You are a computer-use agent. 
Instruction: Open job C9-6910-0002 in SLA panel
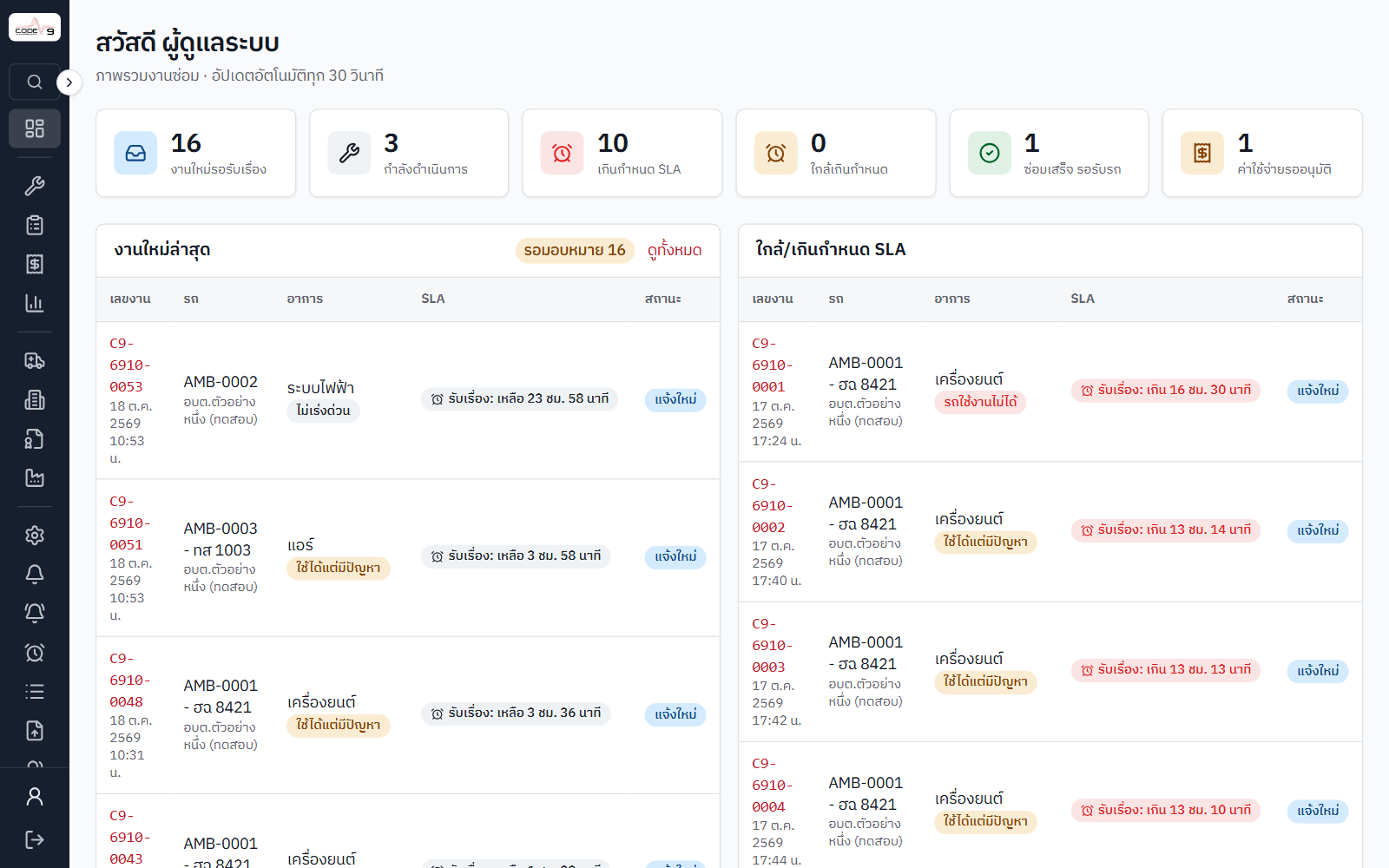point(773,506)
